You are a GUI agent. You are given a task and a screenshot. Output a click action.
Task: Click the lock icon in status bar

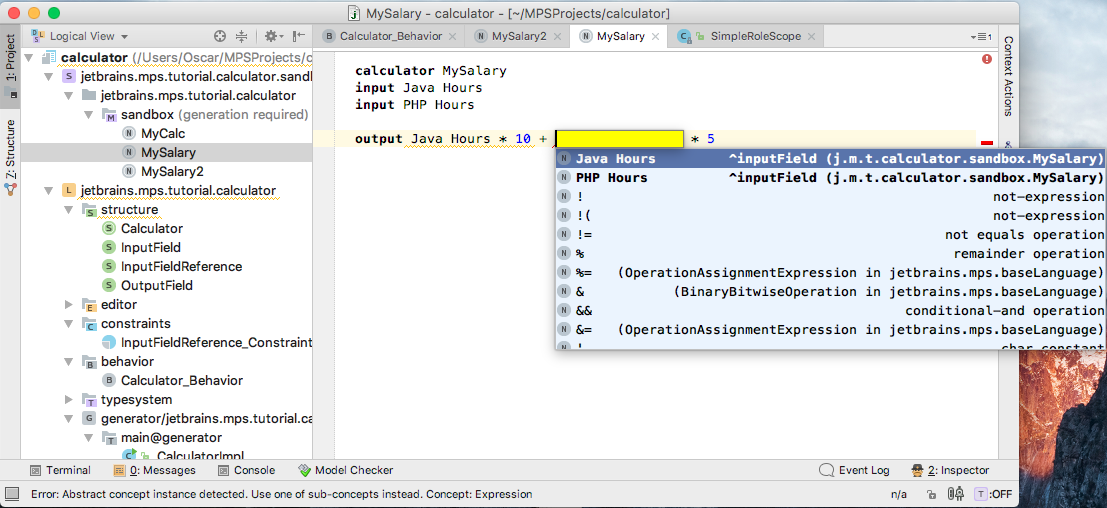931,494
